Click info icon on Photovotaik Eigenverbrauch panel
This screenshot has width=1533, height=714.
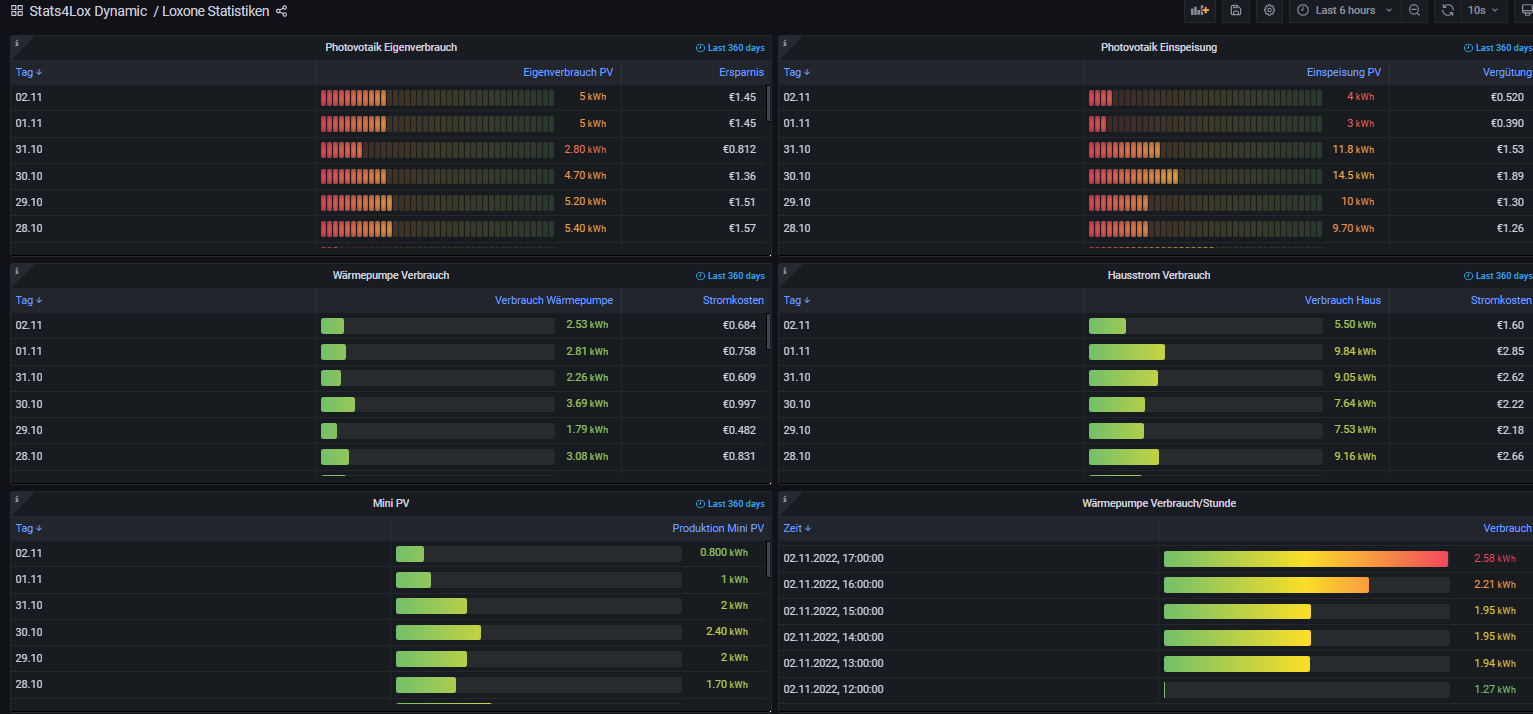click(17, 44)
